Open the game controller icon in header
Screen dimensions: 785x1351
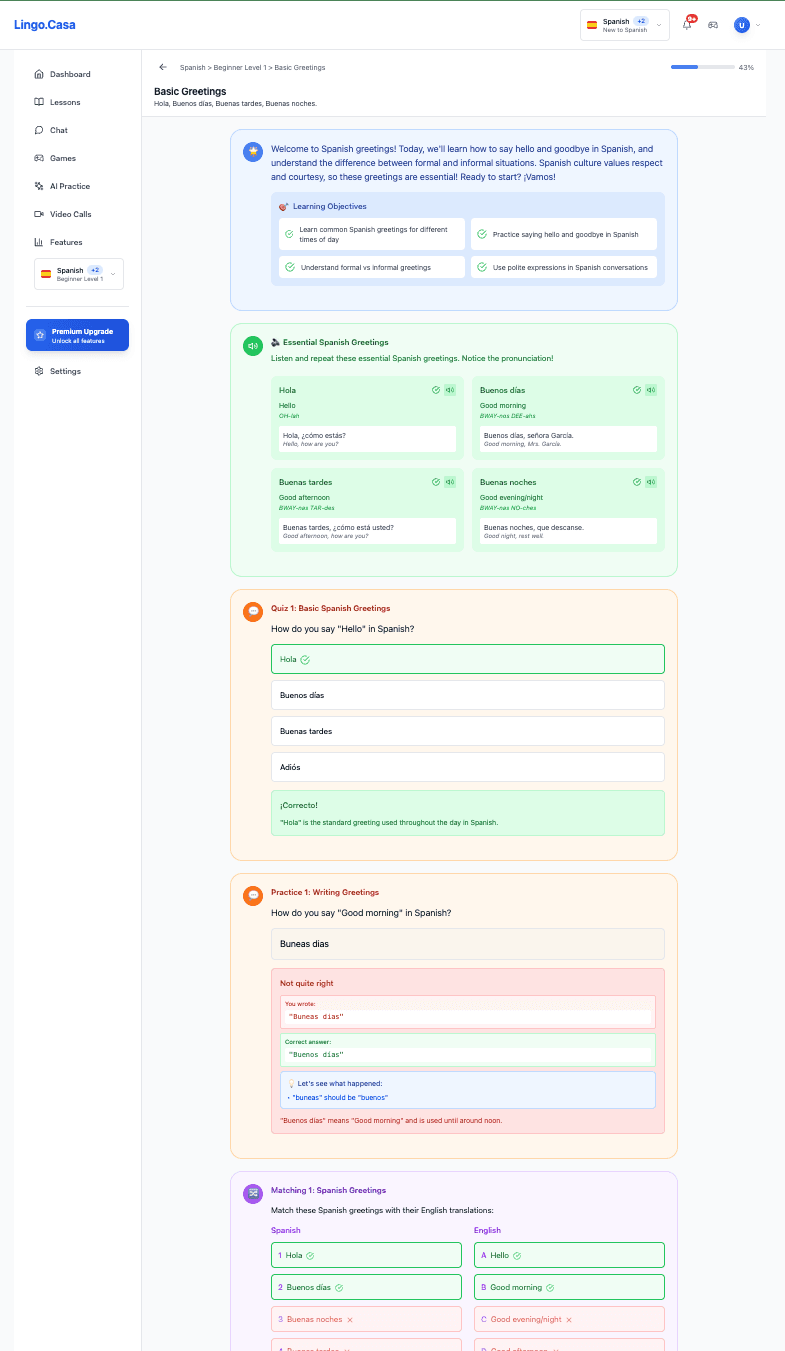[713, 25]
